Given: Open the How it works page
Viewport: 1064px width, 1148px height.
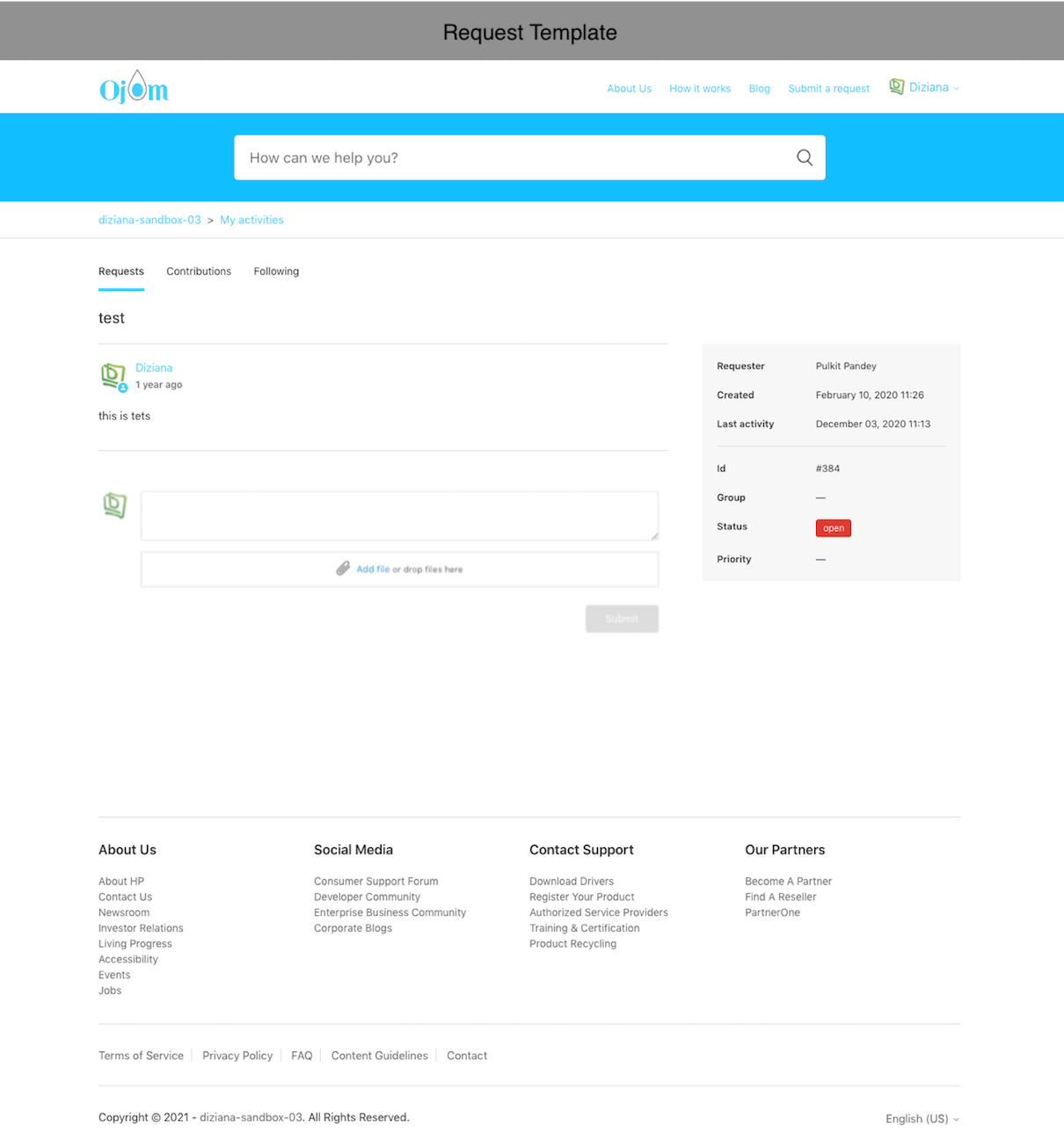Looking at the screenshot, I should 699,89.
